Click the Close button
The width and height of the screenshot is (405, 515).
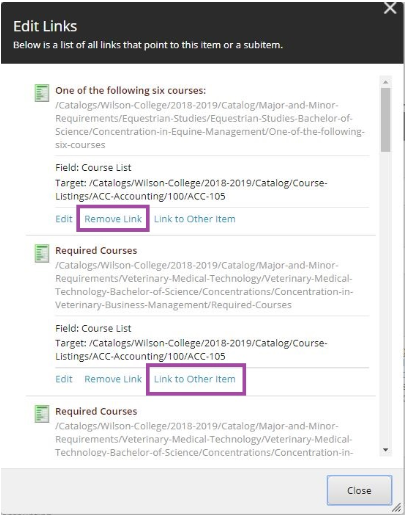(x=359, y=490)
